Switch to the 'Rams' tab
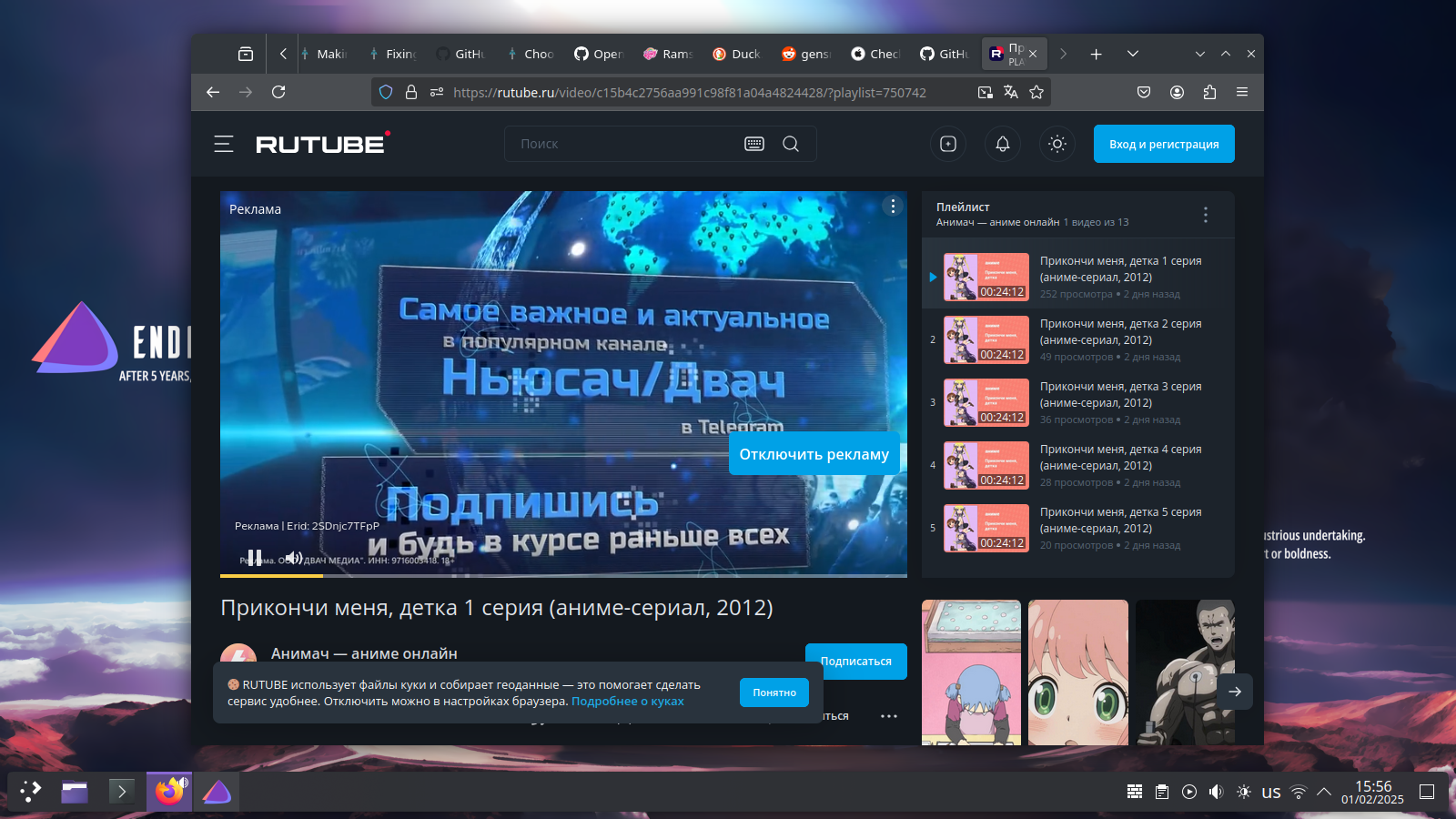This screenshot has width=1456, height=819. [668, 54]
